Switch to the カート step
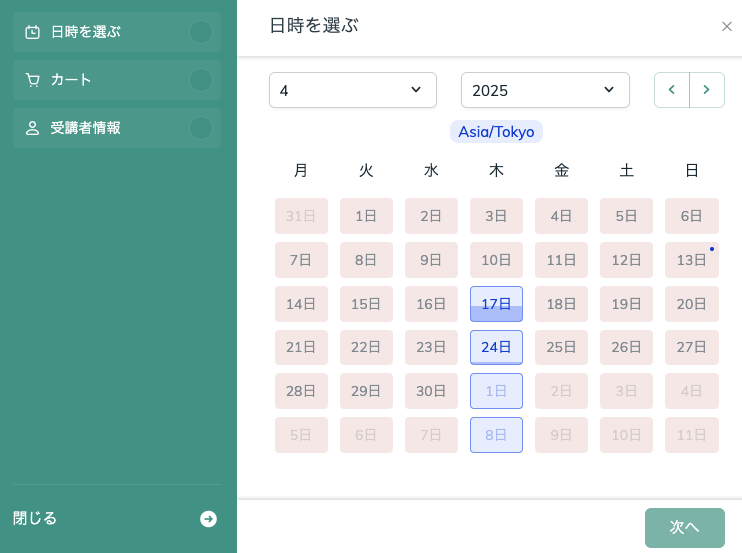Screen dimensions: 742x553 click(117, 80)
